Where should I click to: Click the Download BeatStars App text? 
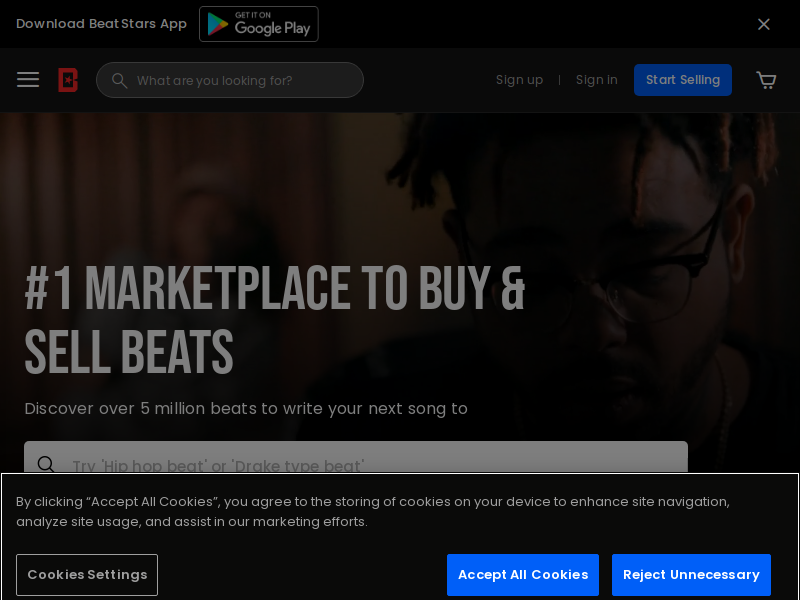(x=102, y=24)
